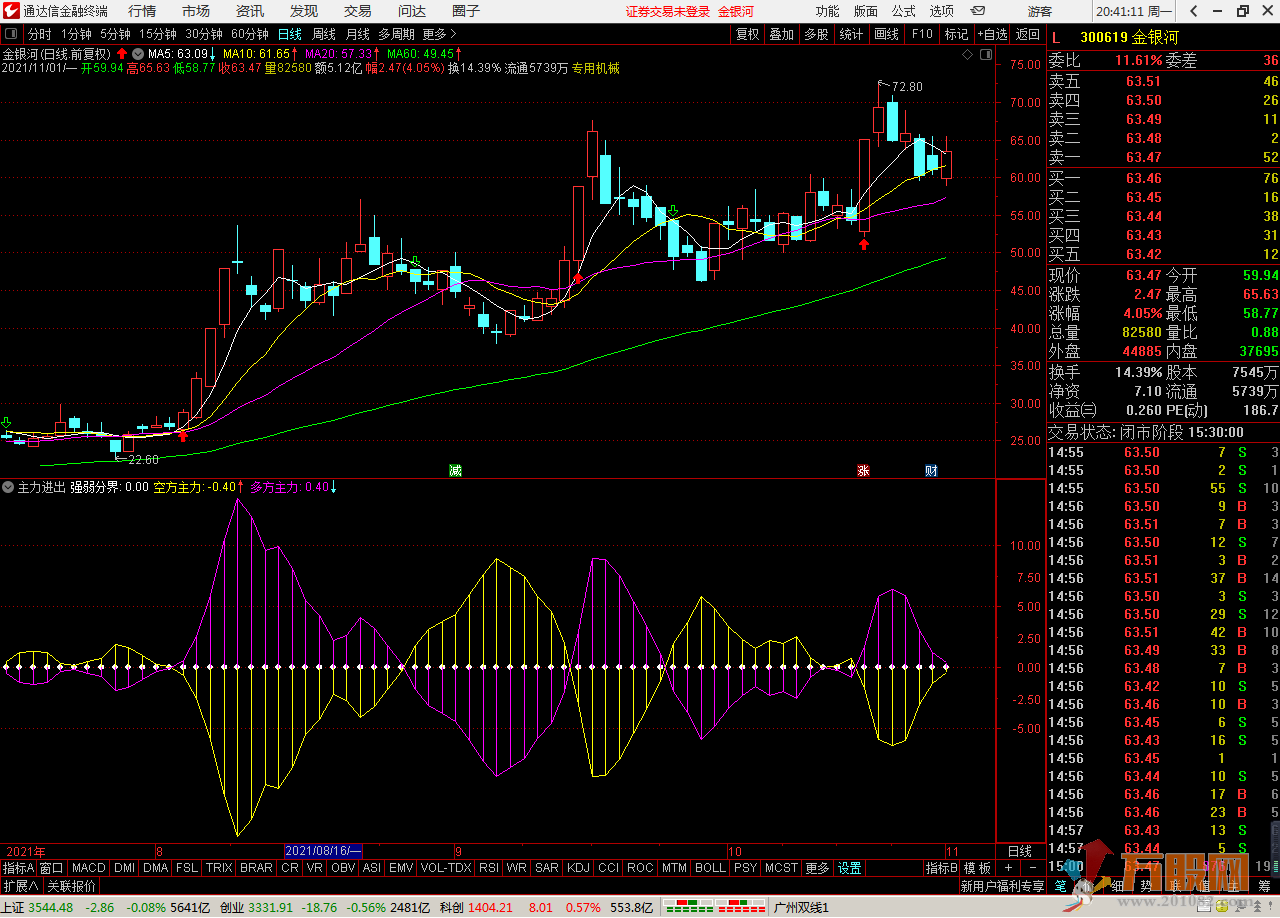The height and width of the screenshot is (918, 1280).
Task: Open the 圈子 menu
Action: (x=466, y=11)
